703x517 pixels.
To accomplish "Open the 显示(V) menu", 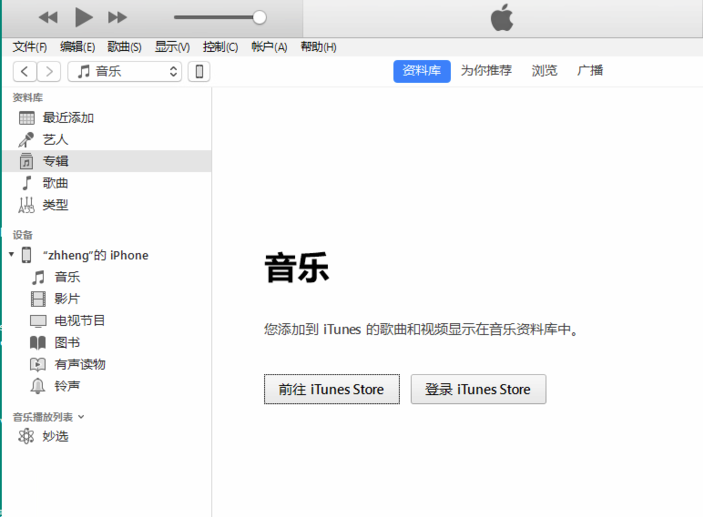I will [x=172, y=47].
